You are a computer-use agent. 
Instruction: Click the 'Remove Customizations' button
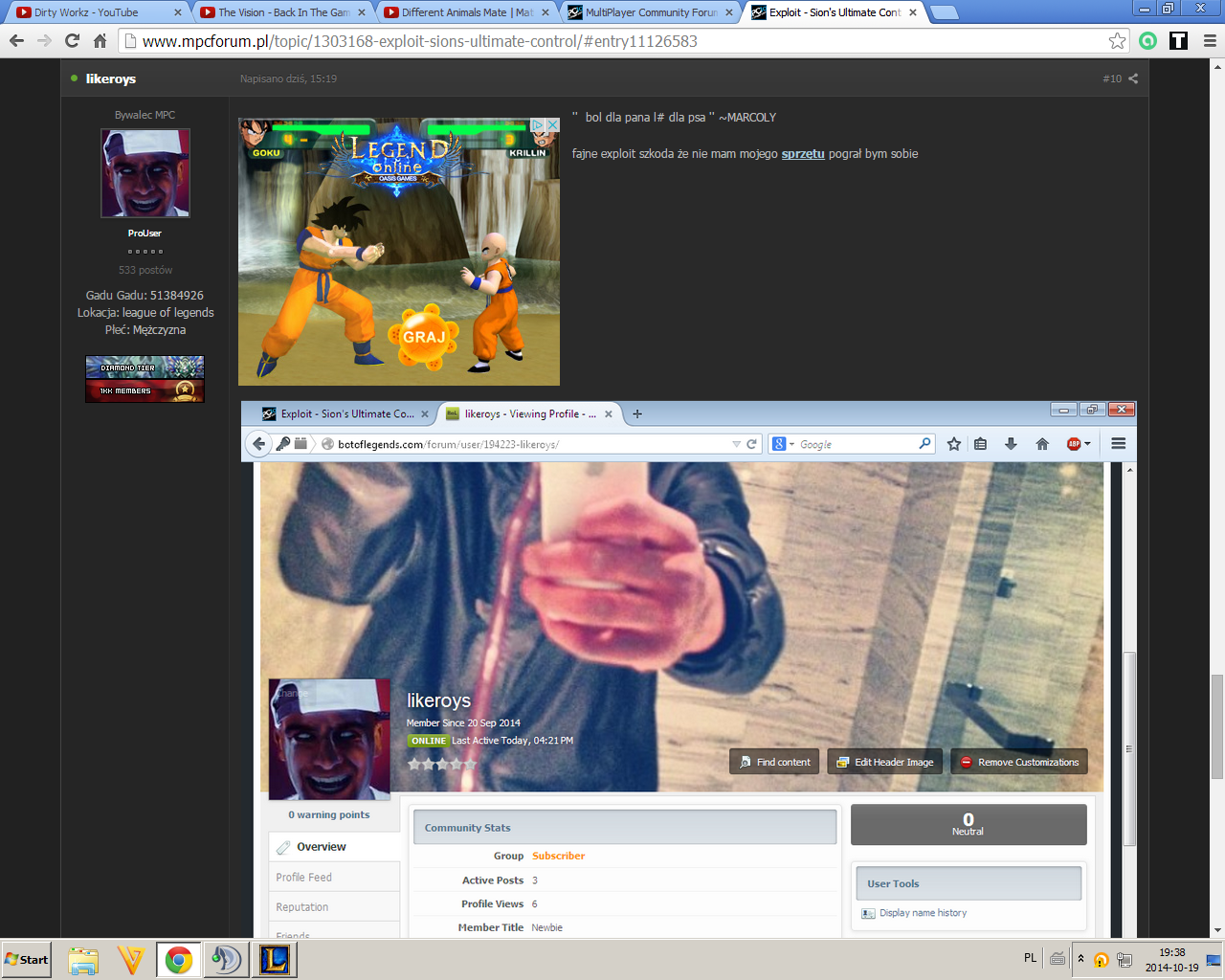pyautogui.click(x=1019, y=762)
